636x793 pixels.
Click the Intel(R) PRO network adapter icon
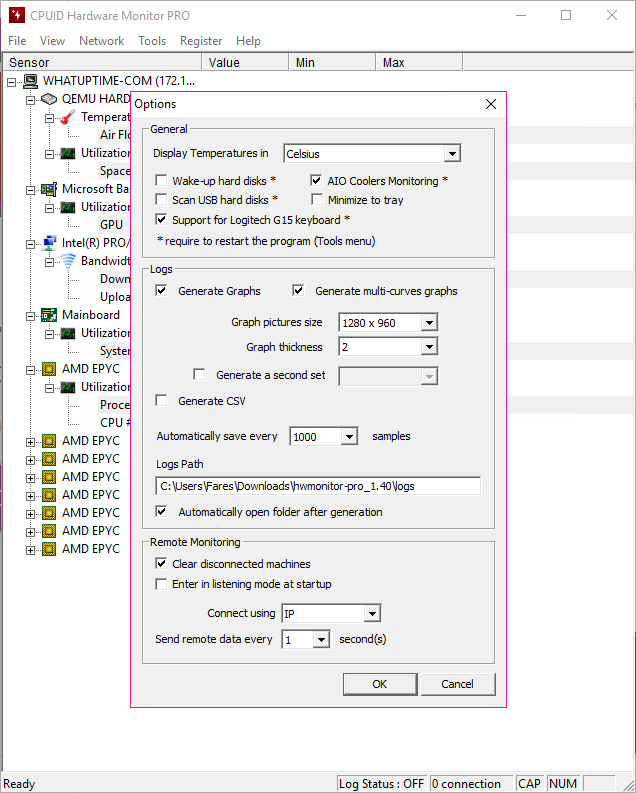[x=49, y=243]
